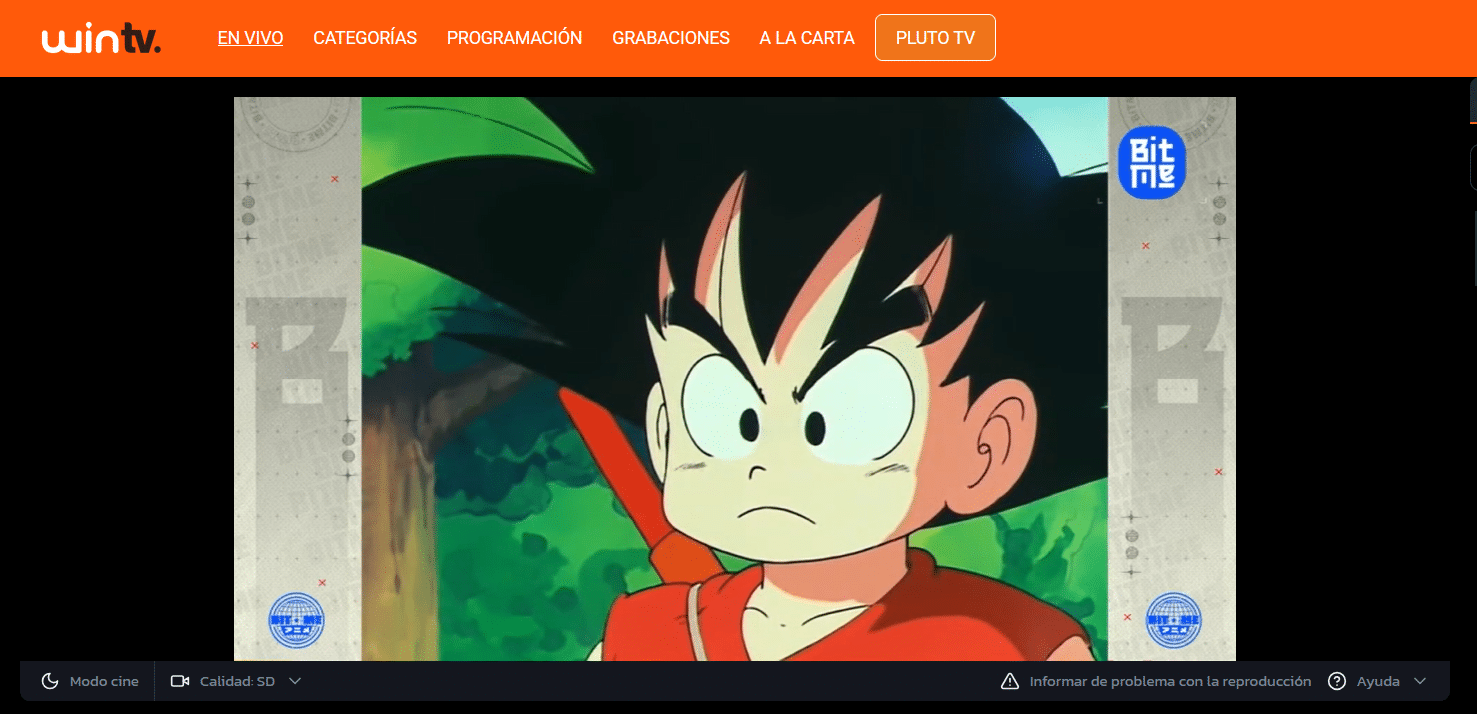Select A LA CARTA menu item
The height and width of the screenshot is (714, 1477).
807,38
